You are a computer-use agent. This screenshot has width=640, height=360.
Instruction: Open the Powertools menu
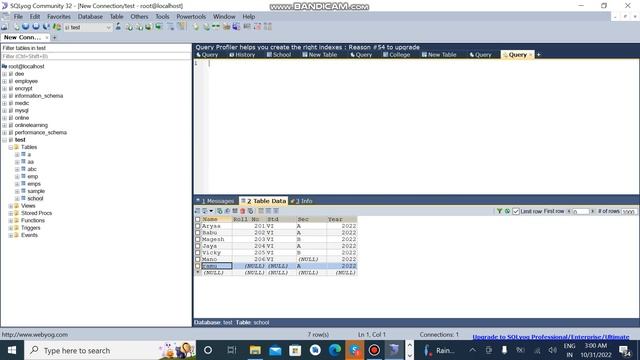[191, 17]
